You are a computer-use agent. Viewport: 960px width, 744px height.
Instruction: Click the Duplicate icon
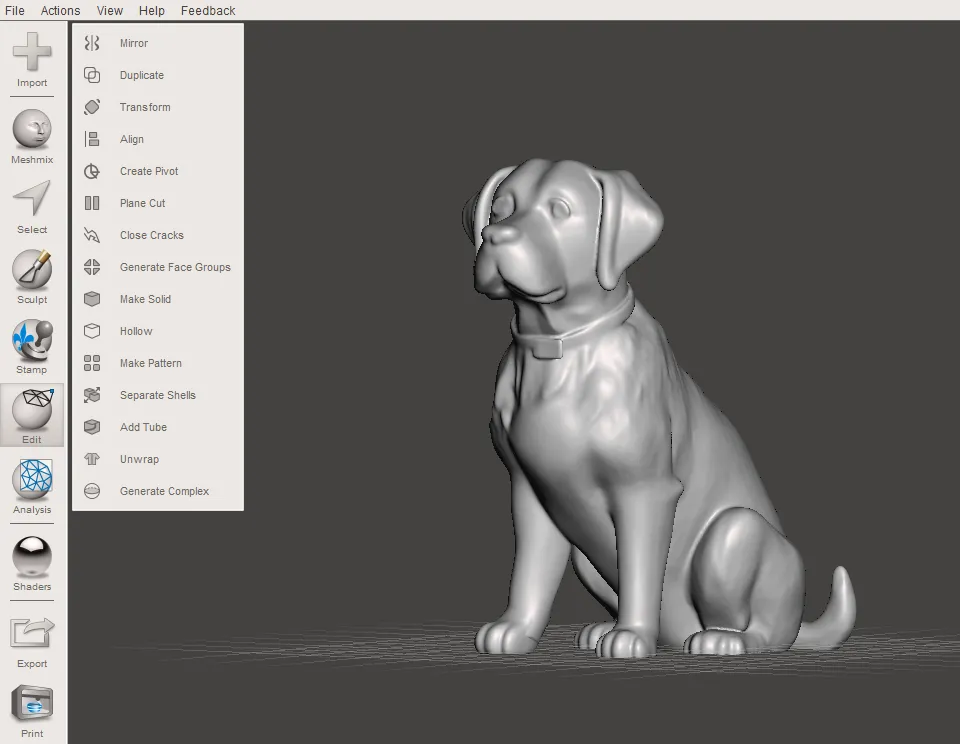(92, 75)
